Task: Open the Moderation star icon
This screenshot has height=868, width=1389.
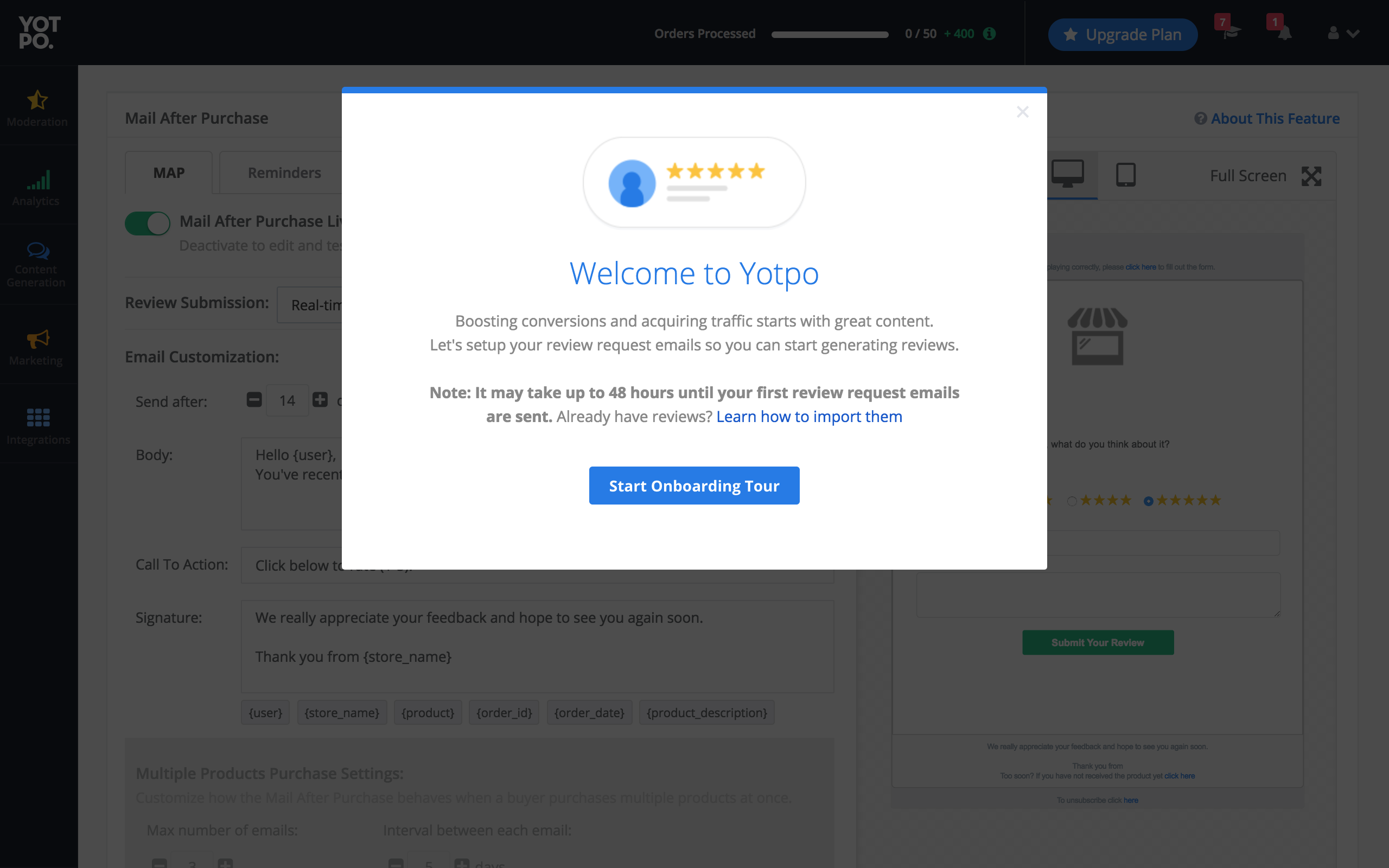Action: click(37, 100)
